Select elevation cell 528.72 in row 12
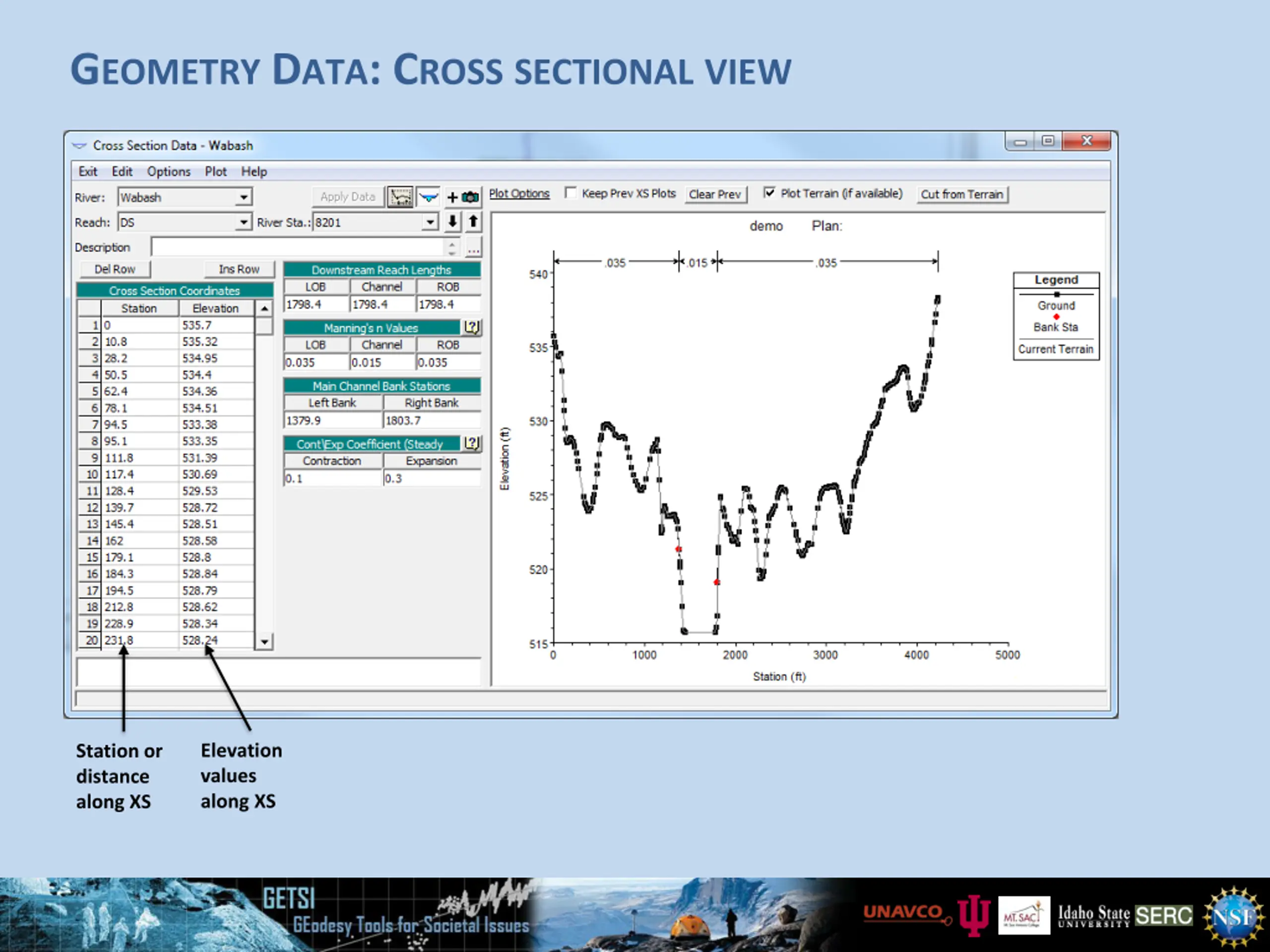The image size is (1270, 952). coord(216,508)
